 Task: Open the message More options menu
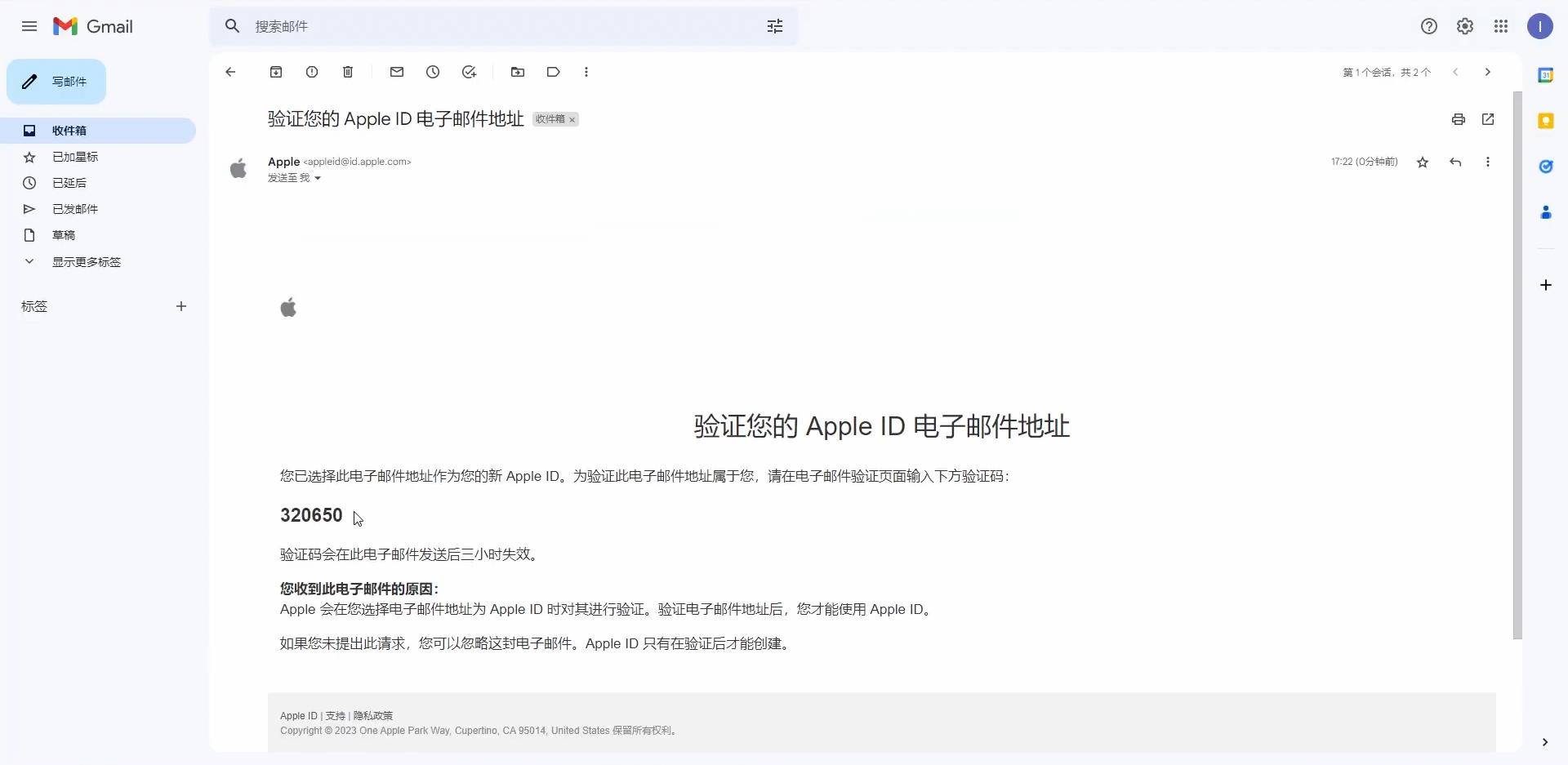click(x=1488, y=162)
